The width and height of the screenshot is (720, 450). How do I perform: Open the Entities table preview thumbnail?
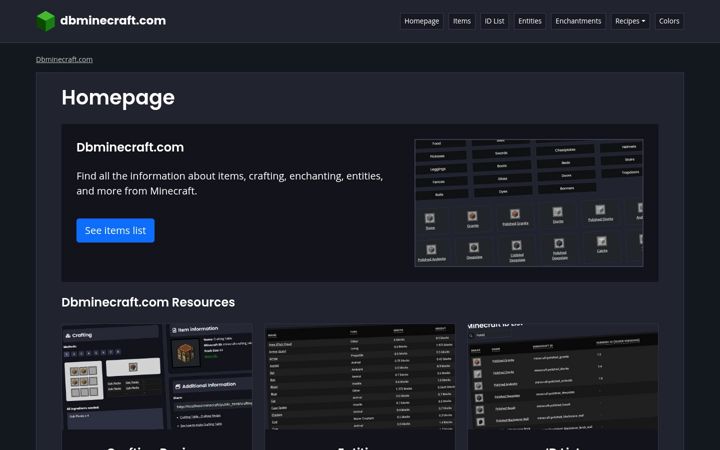[360, 377]
